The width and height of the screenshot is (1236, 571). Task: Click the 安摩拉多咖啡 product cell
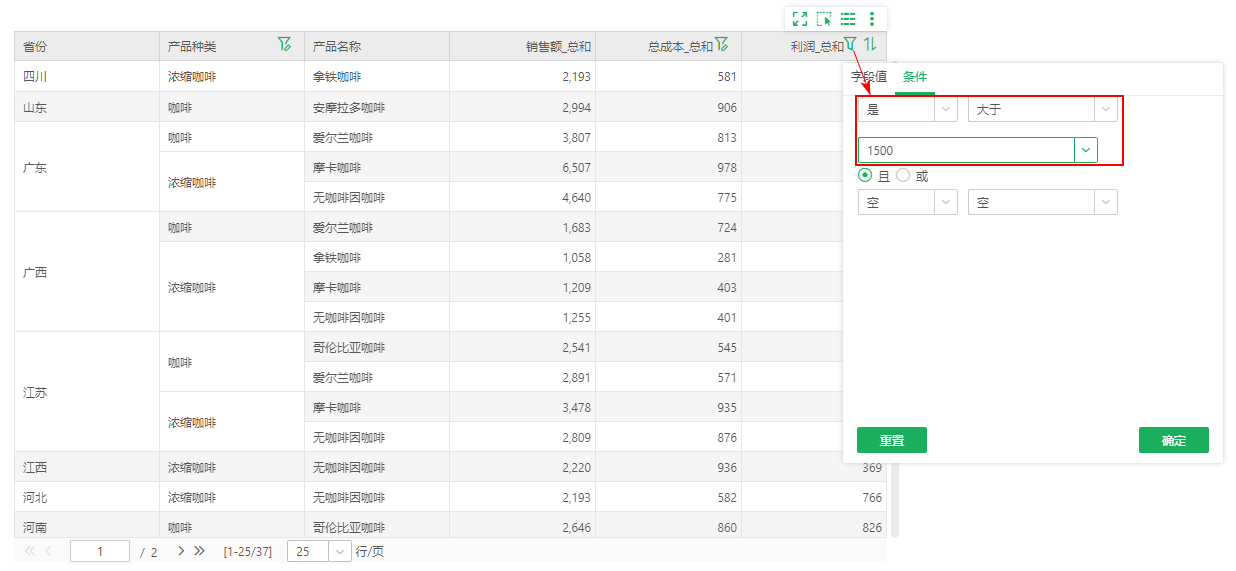click(377, 107)
